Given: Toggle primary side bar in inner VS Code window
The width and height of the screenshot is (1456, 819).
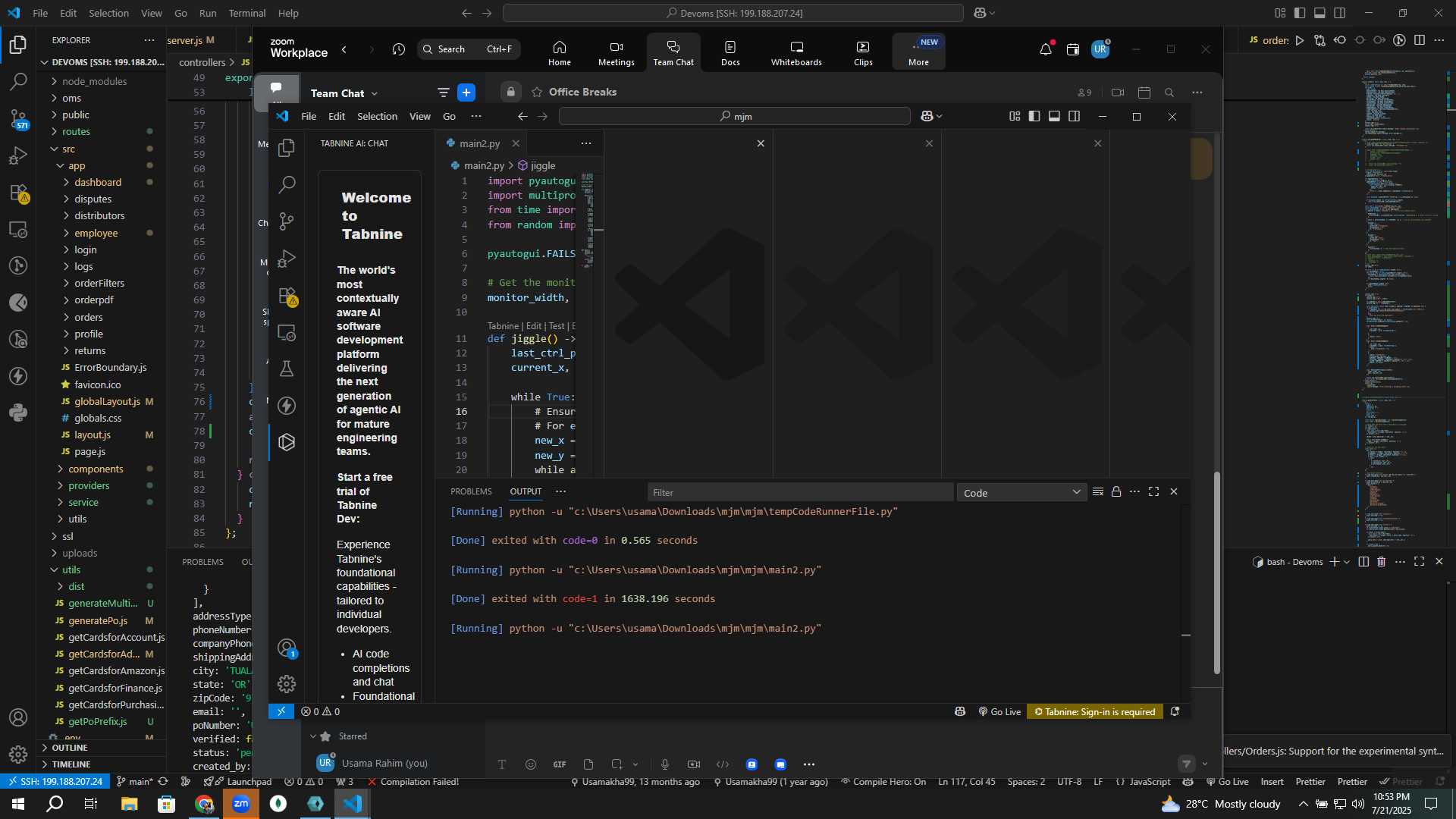Looking at the screenshot, I should [x=1034, y=116].
